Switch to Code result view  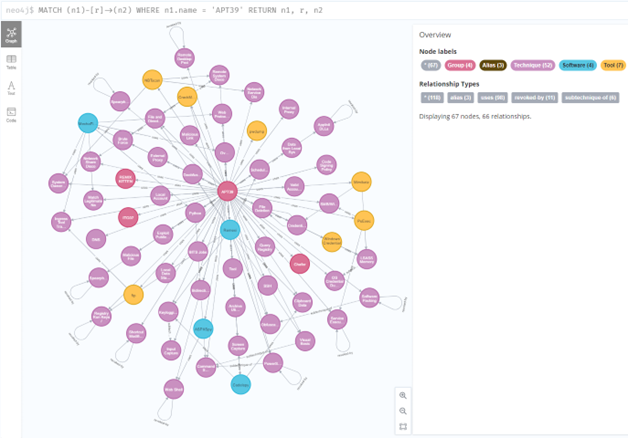tap(11, 115)
